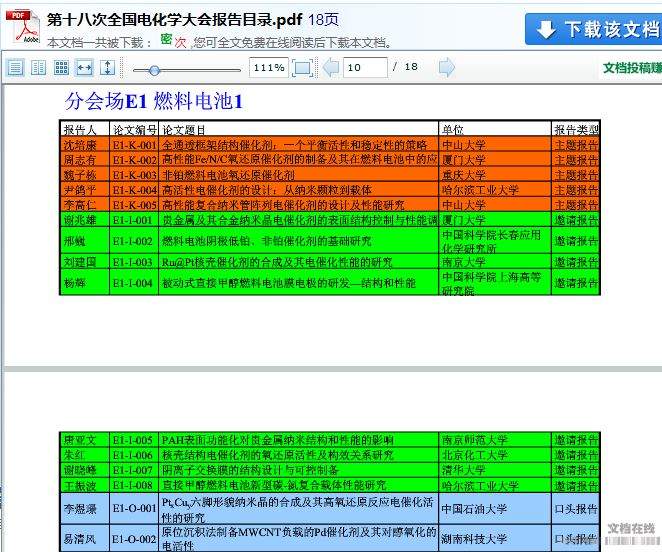662x552 pixels.
Task: Open thumbnail grid view icon
Action: [x=62, y=68]
